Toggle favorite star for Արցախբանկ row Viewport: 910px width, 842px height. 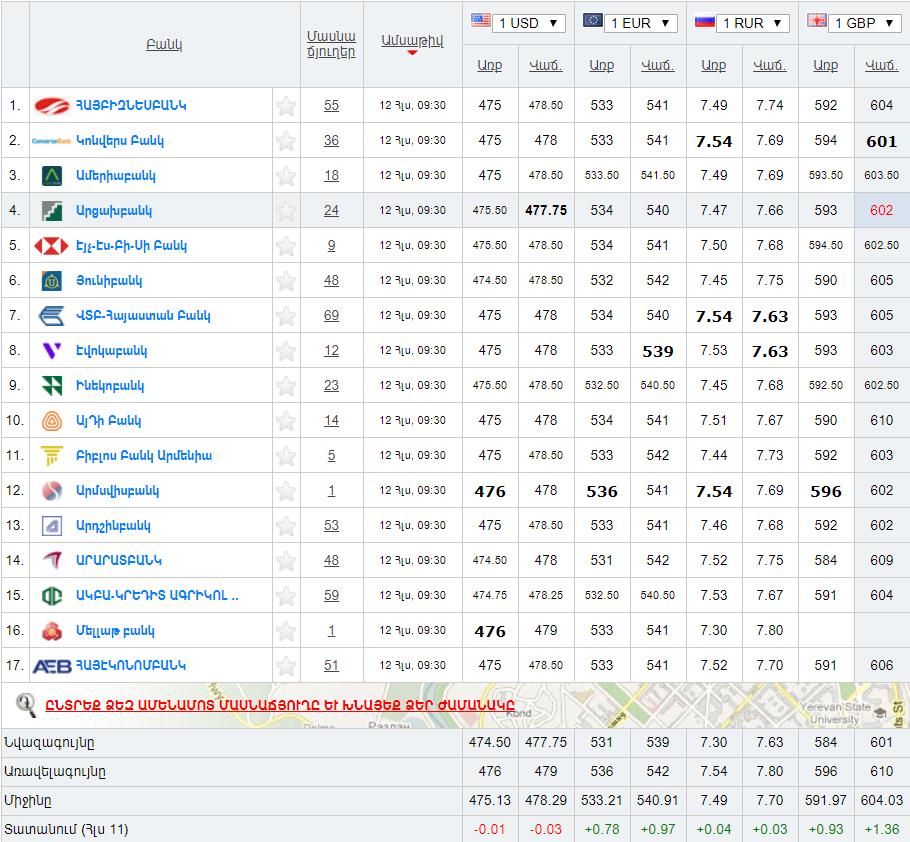point(286,211)
